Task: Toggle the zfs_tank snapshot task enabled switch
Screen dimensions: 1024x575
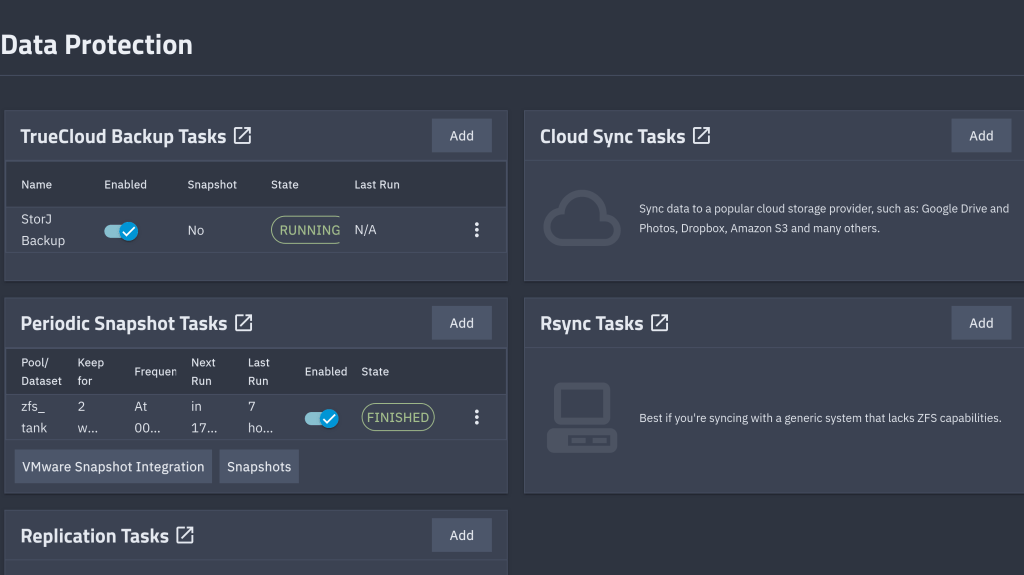Action: point(321,418)
